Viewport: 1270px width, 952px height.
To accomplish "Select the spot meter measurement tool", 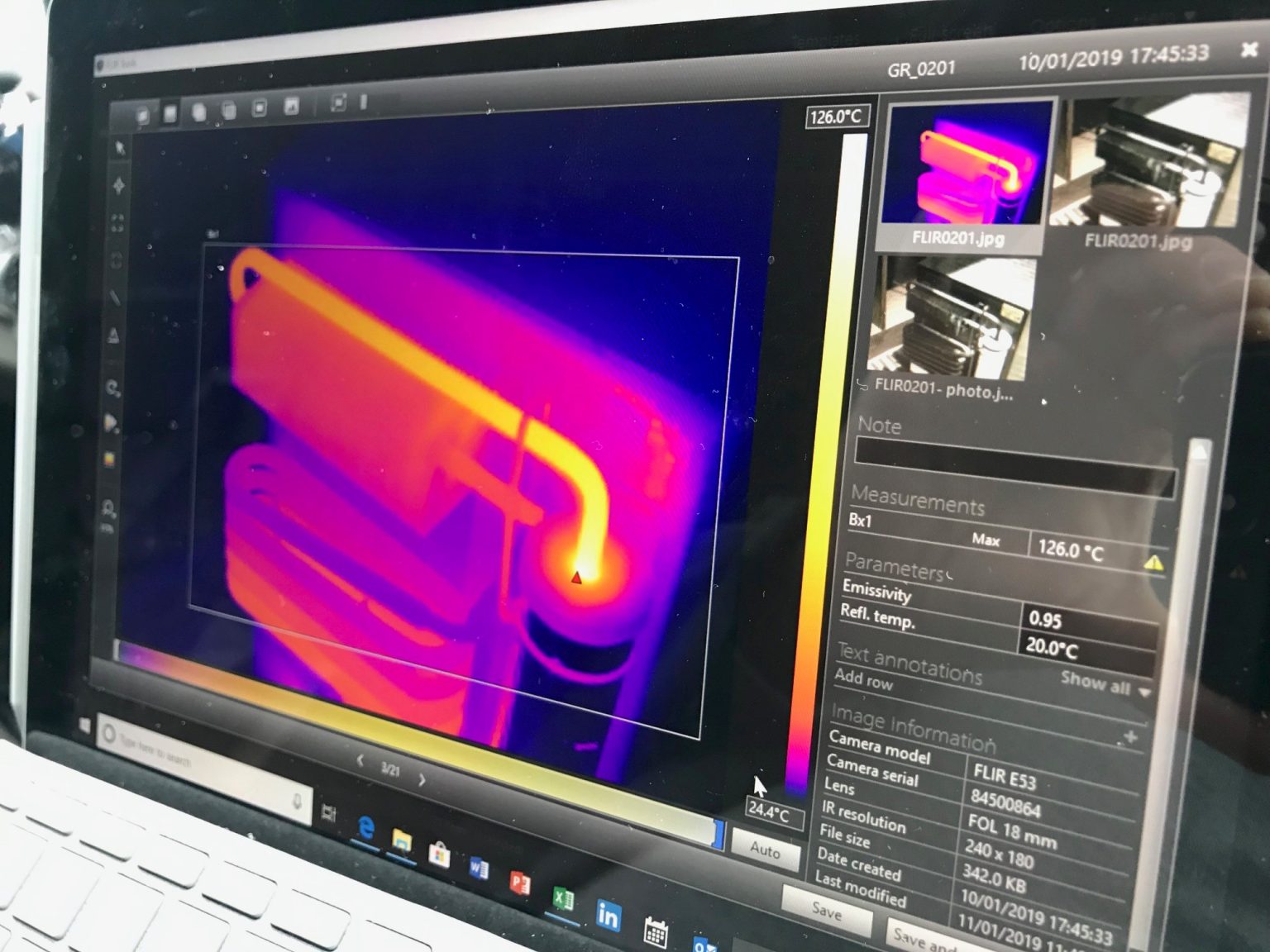I will coord(118,185).
